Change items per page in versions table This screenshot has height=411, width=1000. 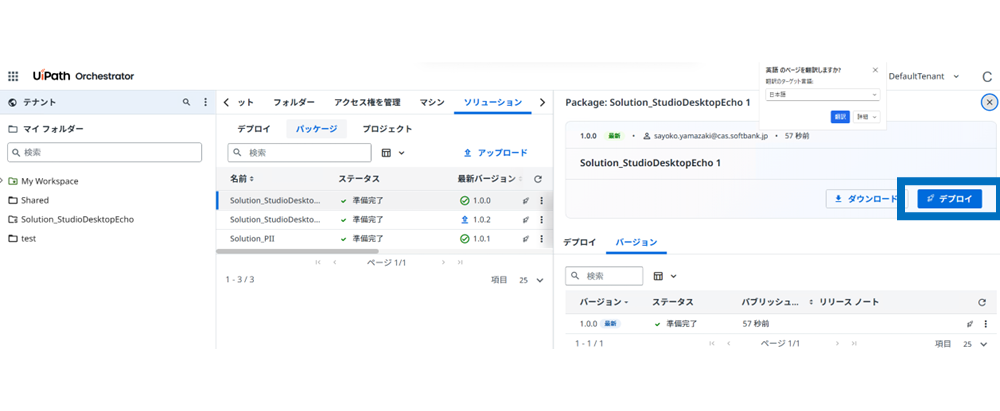coord(972,343)
